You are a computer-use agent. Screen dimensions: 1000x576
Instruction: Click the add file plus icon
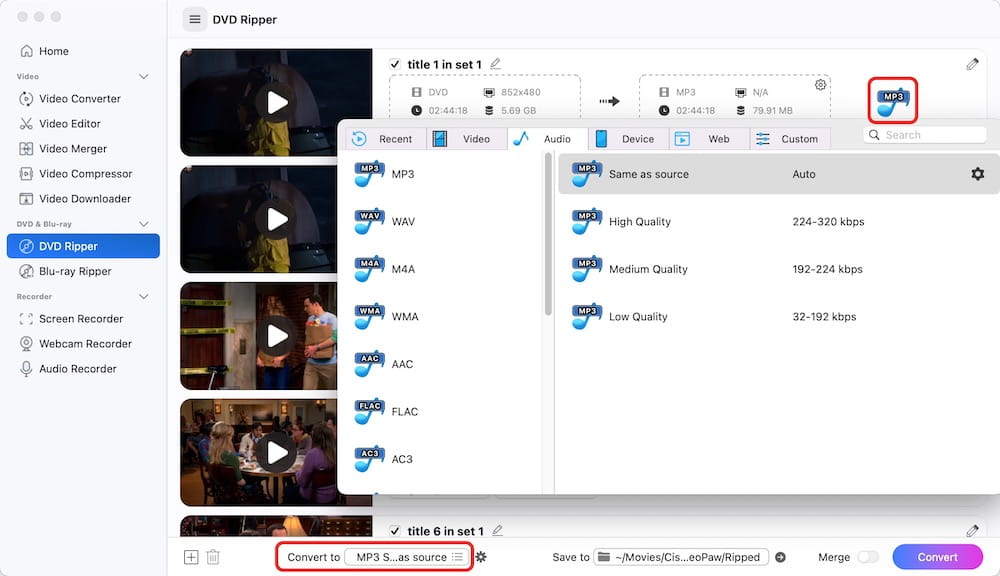point(191,557)
